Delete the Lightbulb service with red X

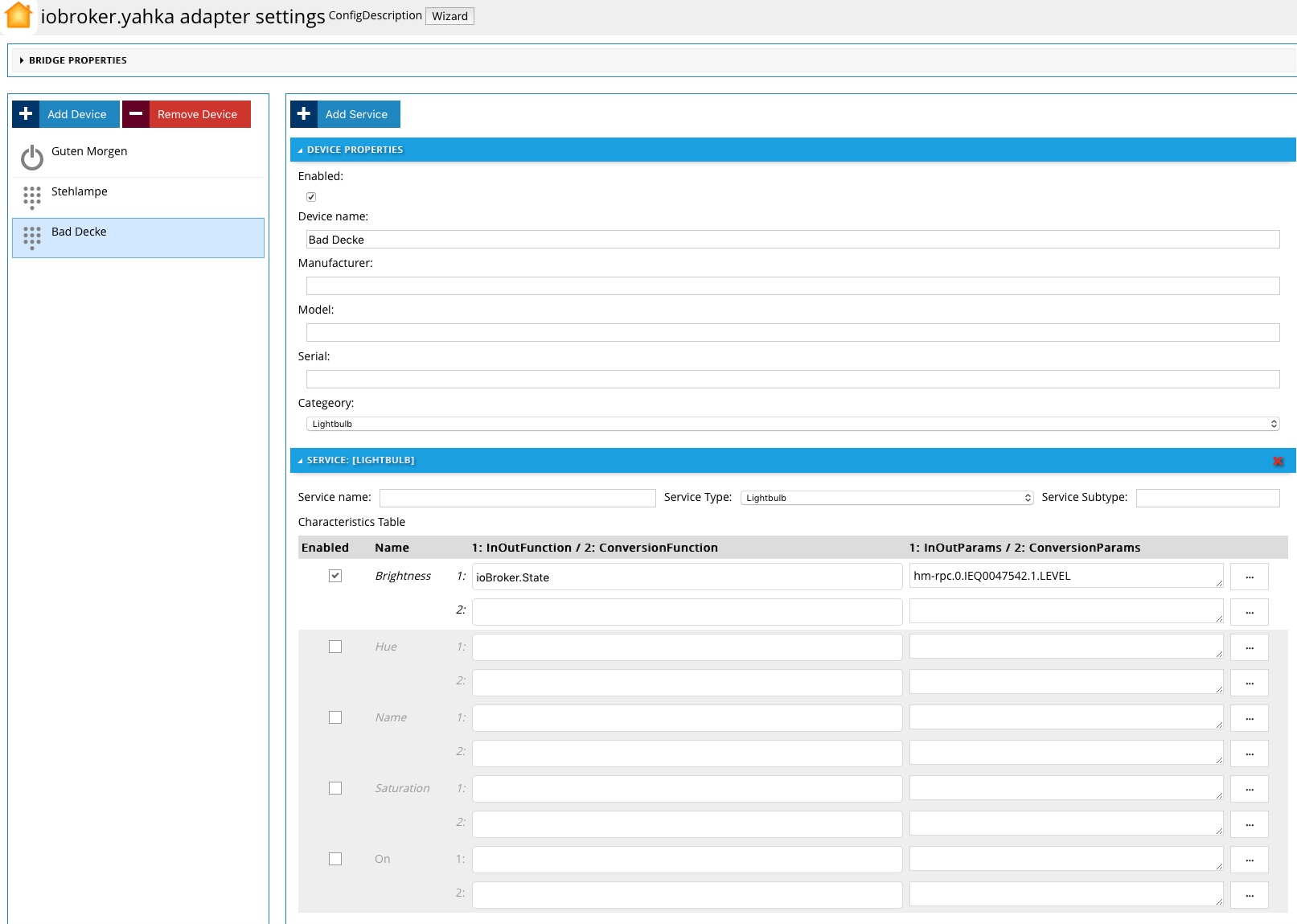coord(1278,461)
